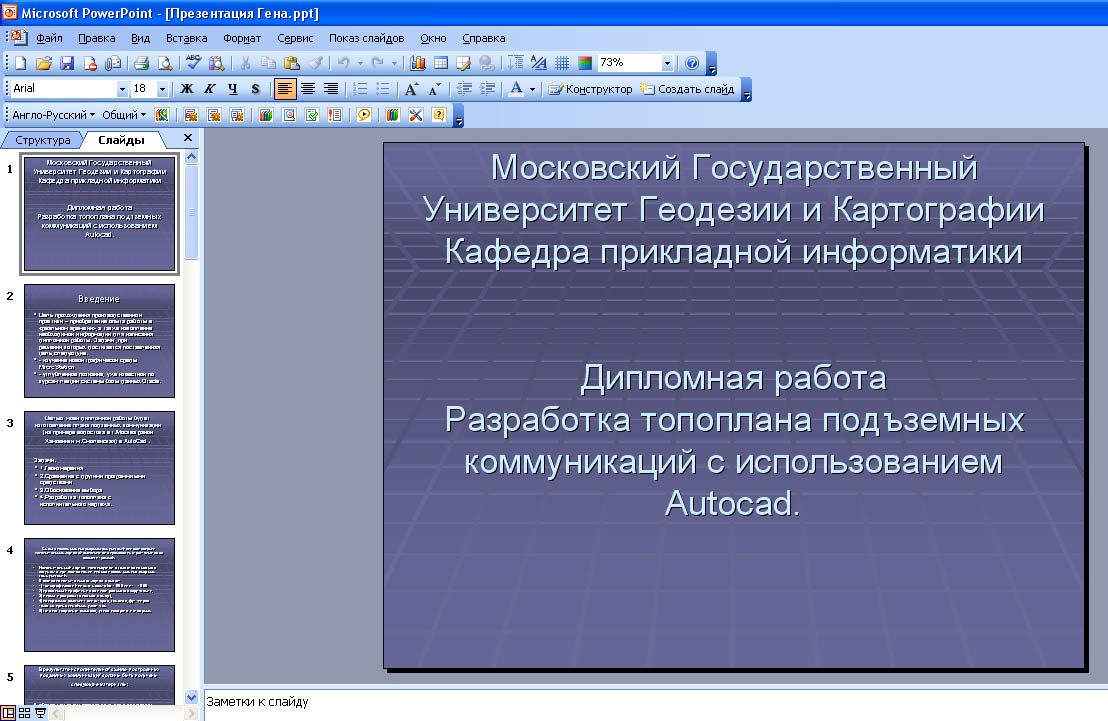The image size is (1108, 721).
Task: Toggle text Shadow (S) formatting
Action: coord(255,89)
